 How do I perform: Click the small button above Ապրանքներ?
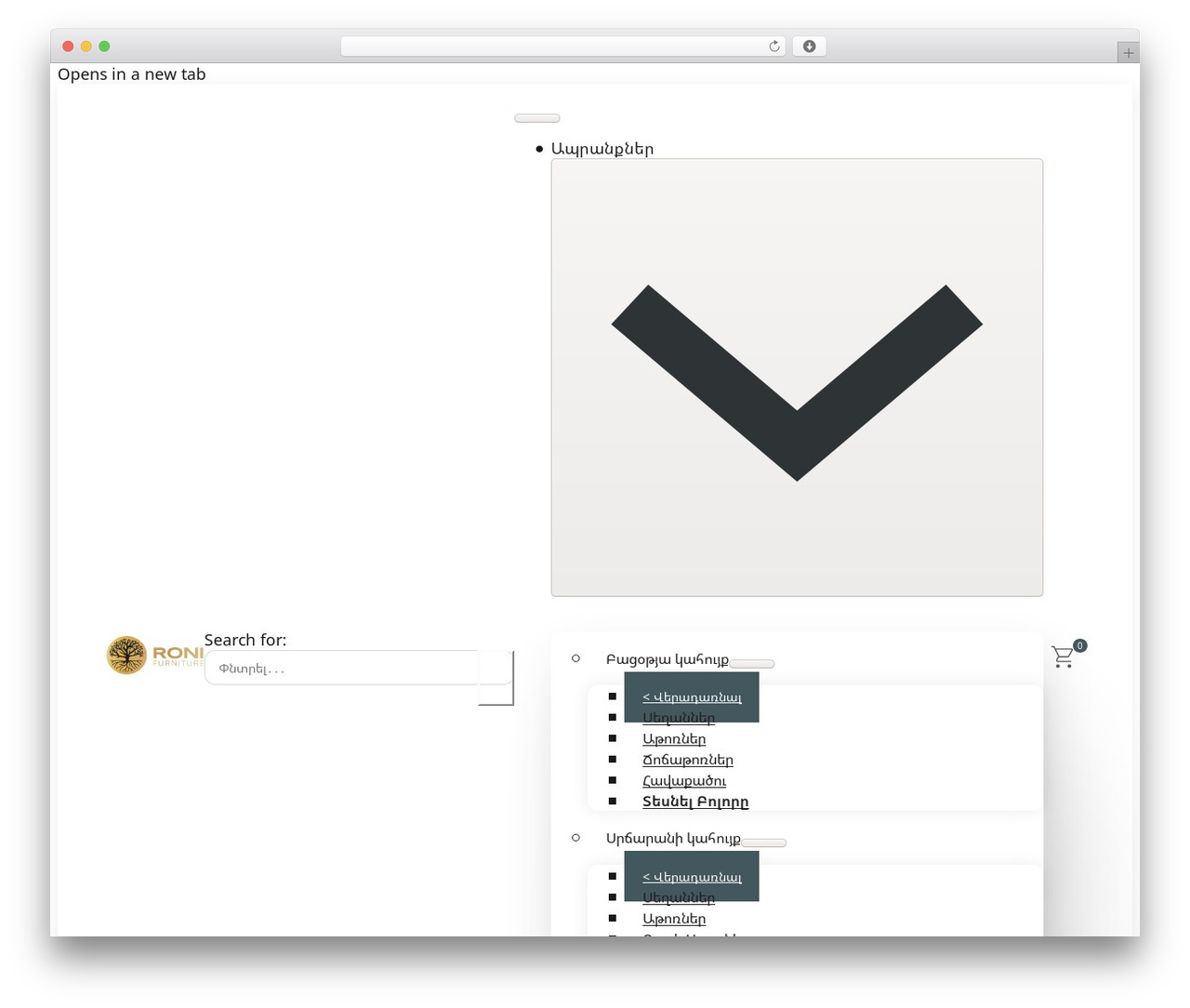(x=537, y=118)
